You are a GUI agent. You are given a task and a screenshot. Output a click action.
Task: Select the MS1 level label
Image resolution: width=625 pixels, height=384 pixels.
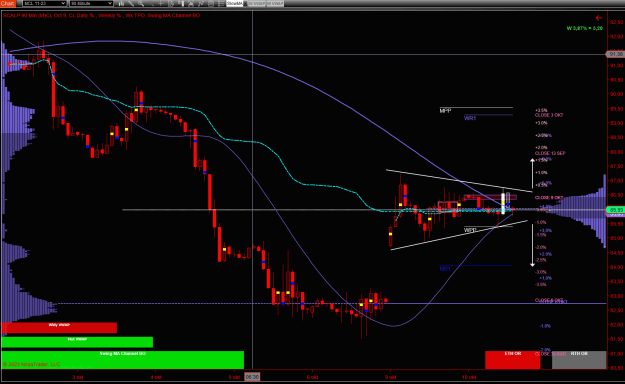[x=445, y=269]
